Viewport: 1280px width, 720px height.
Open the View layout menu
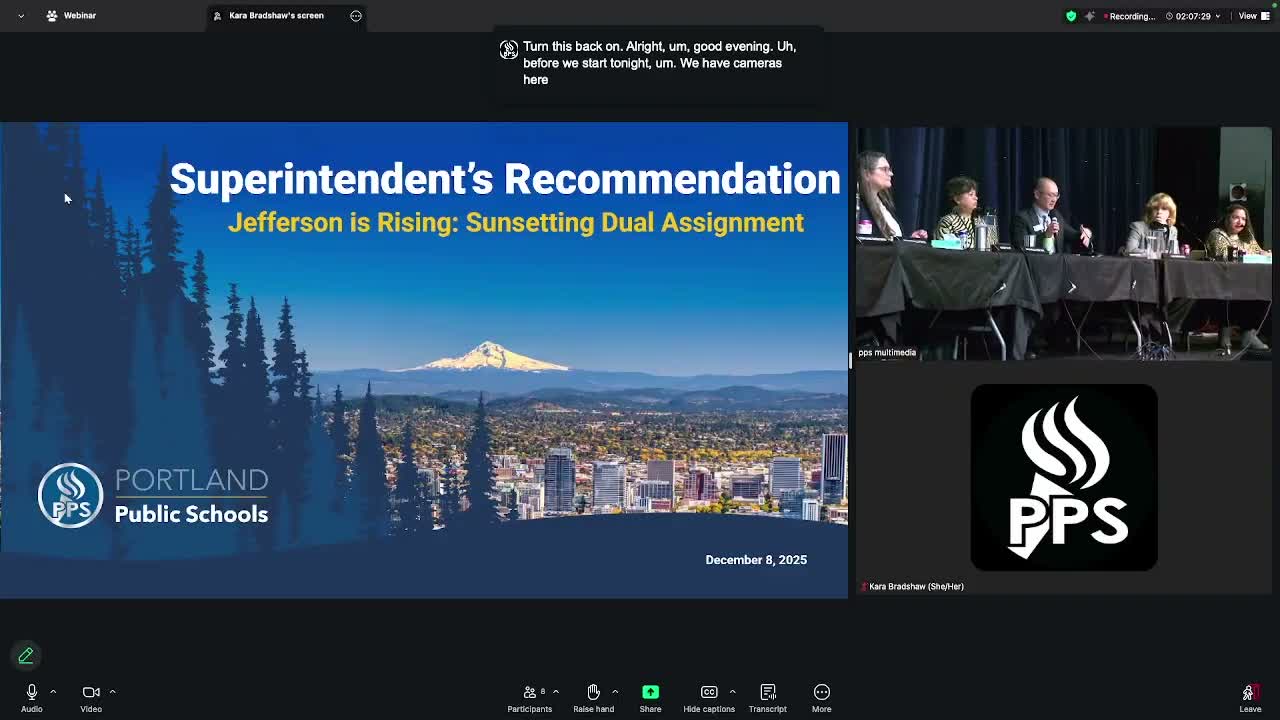[x=1249, y=16]
